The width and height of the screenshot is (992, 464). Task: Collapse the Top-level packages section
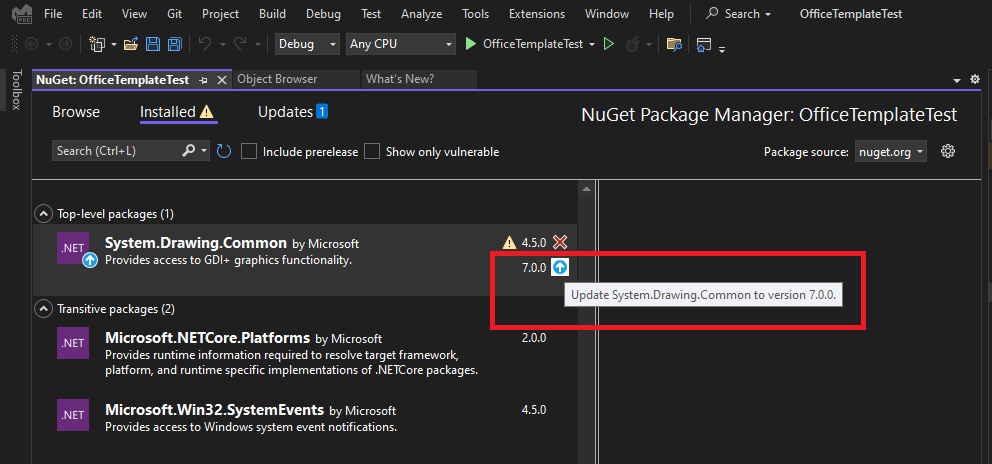[x=43, y=214]
